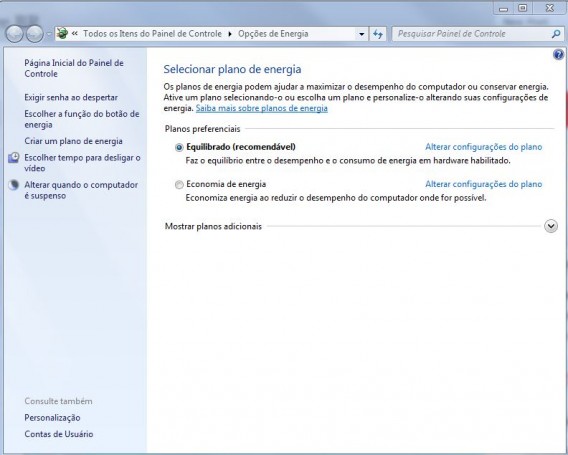Click the refresh button by address bar

point(378,34)
